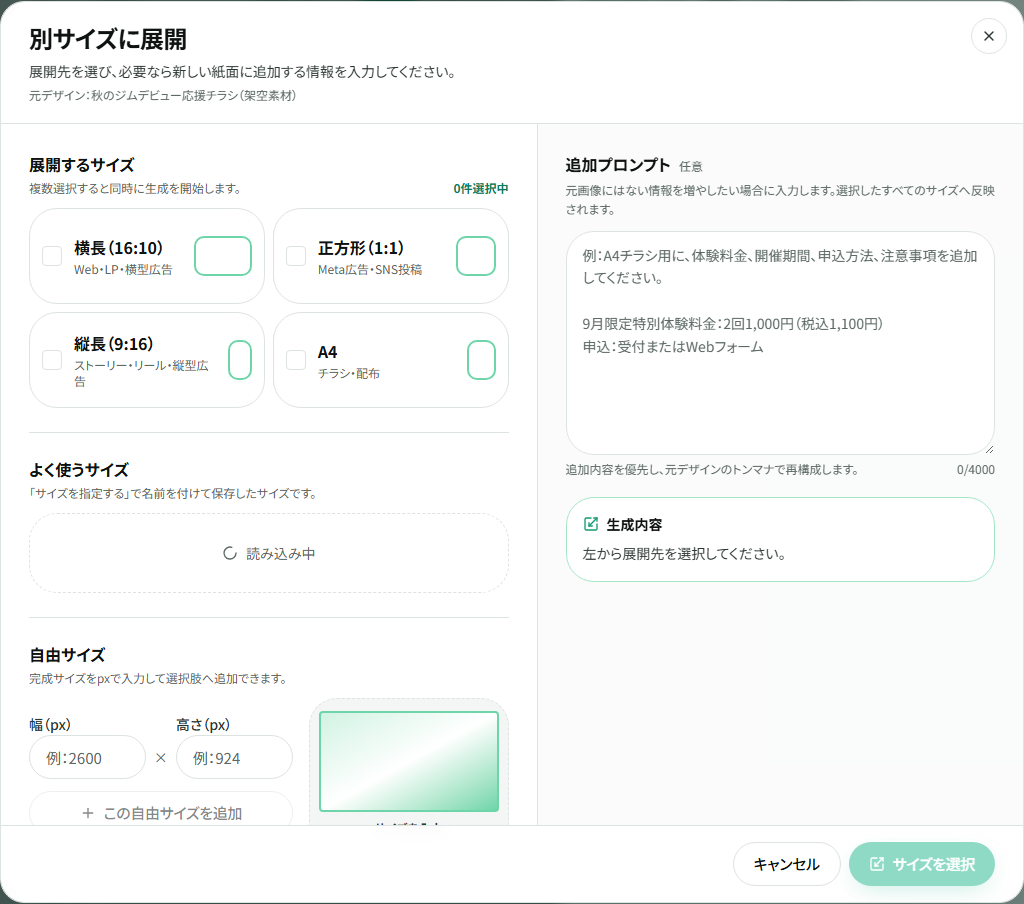Click the Web・LP・横型広告 subtitle
Image resolution: width=1024 pixels, height=904 pixels.
coord(123,270)
